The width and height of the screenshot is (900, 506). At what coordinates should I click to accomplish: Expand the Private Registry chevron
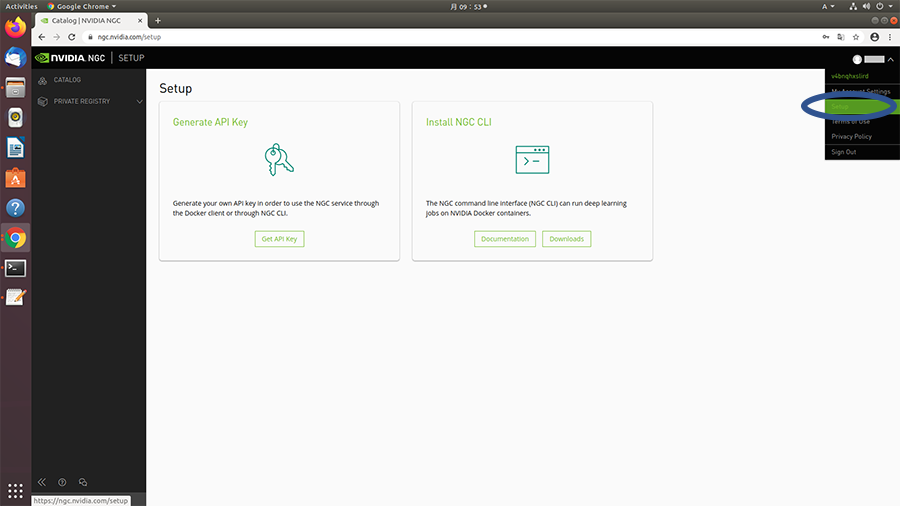click(139, 102)
